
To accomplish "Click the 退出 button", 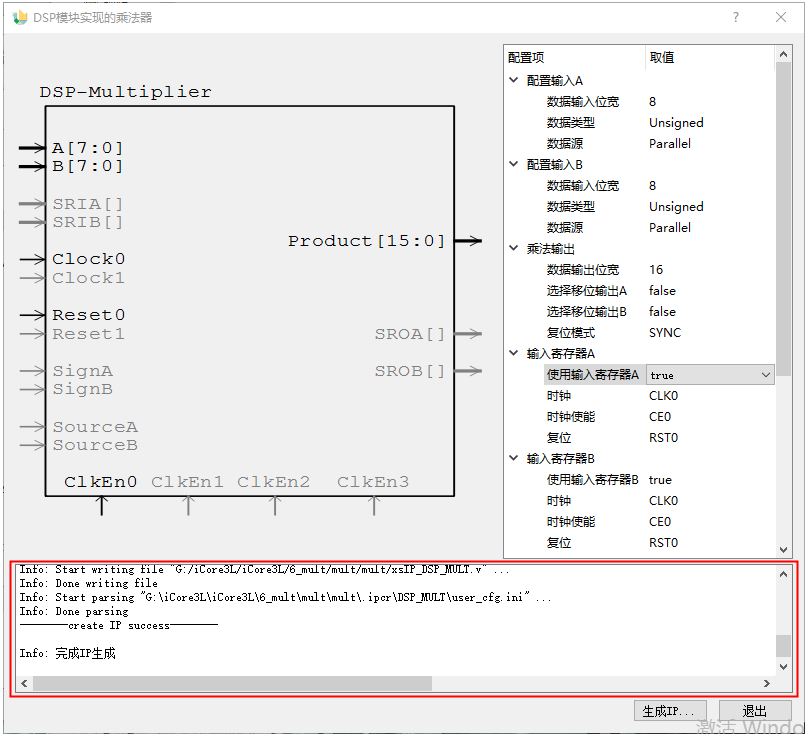I will [755, 711].
